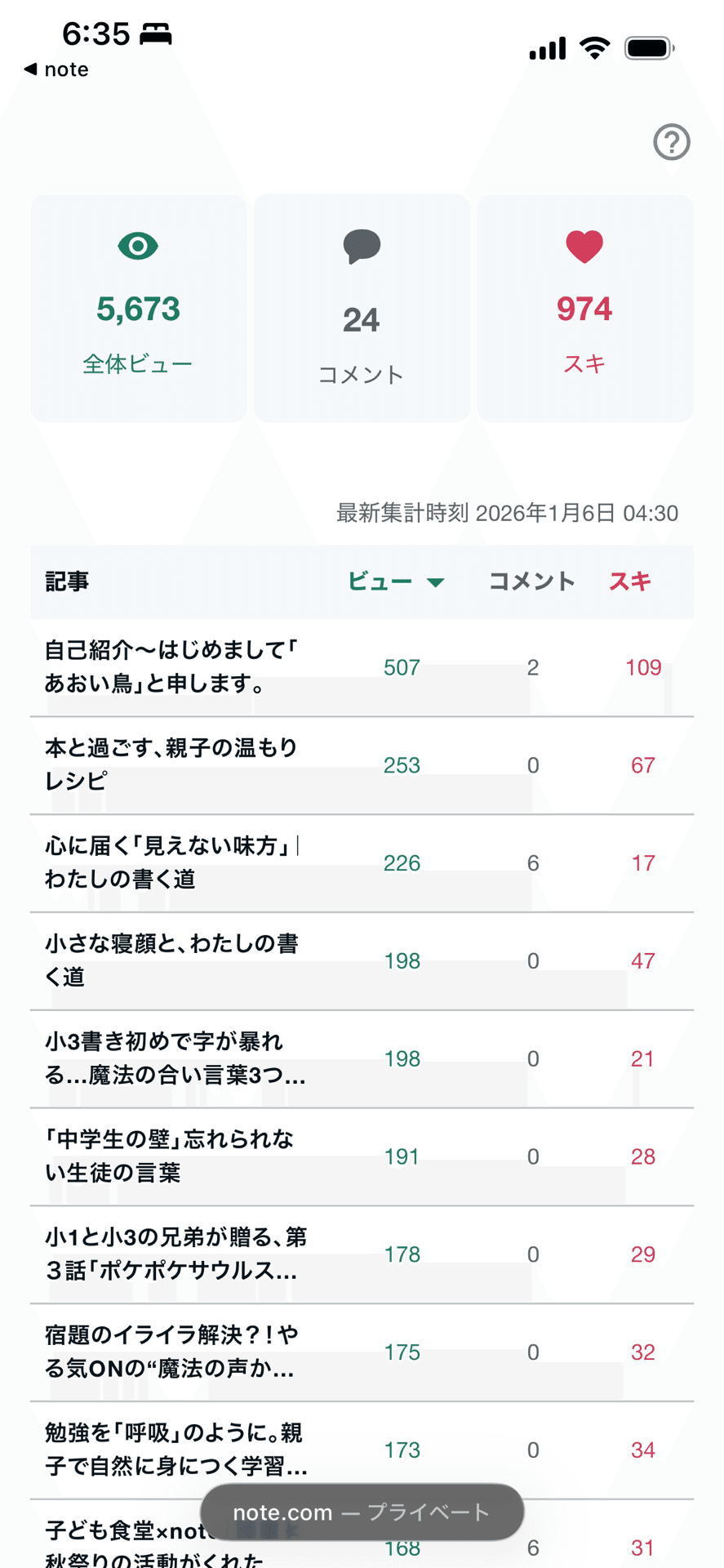The image size is (724, 1568).
Task: Tap the red heart likes icon
Action: (584, 246)
